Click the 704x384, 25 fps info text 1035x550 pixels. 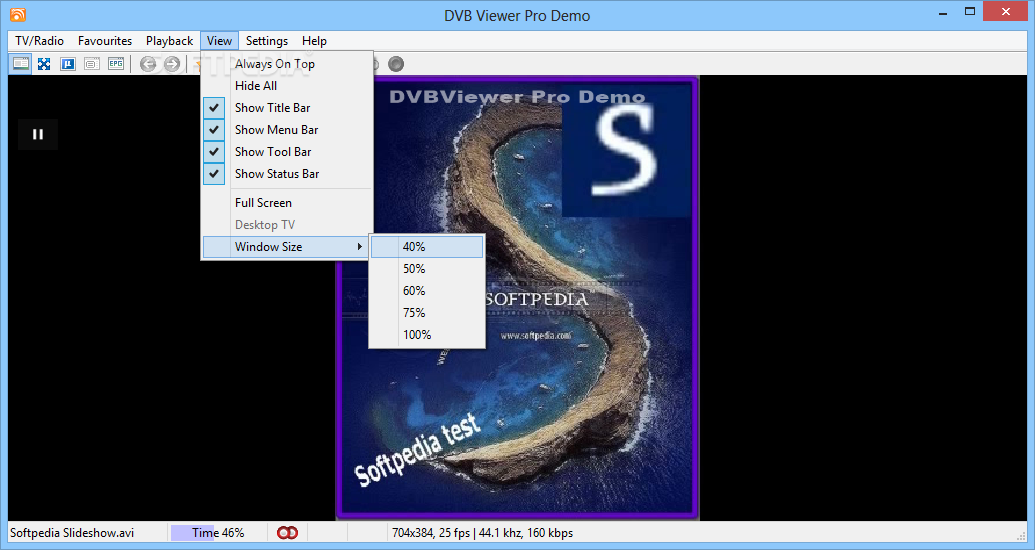click(x=482, y=532)
